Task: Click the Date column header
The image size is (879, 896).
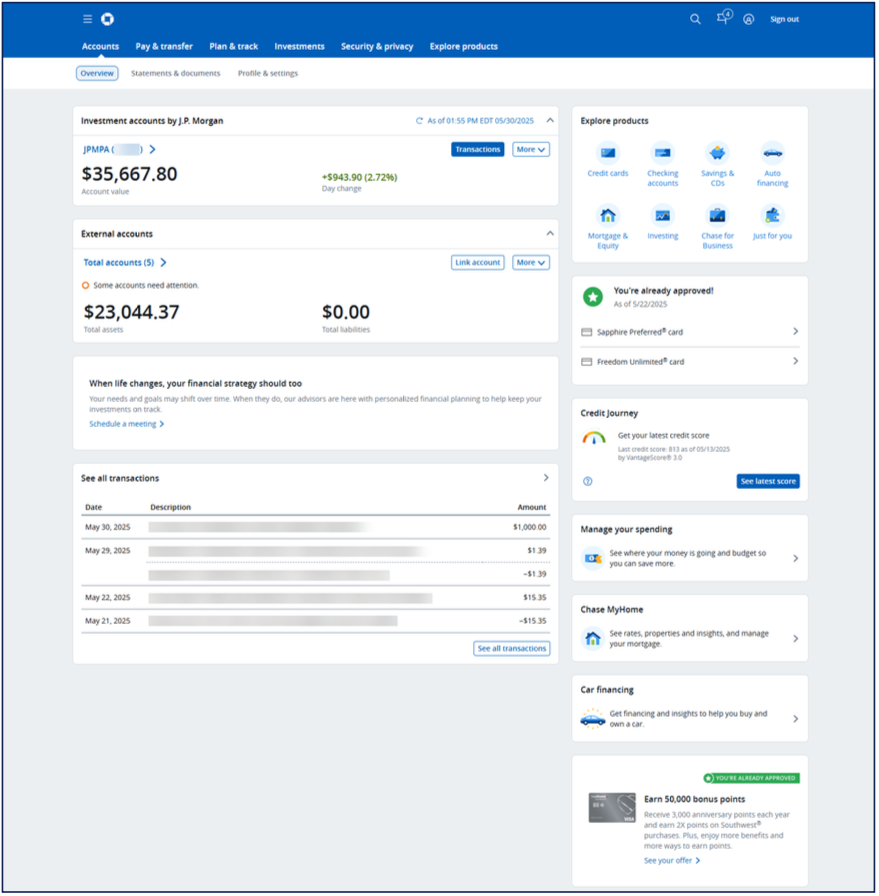Action: pyautogui.click(x=94, y=508)
